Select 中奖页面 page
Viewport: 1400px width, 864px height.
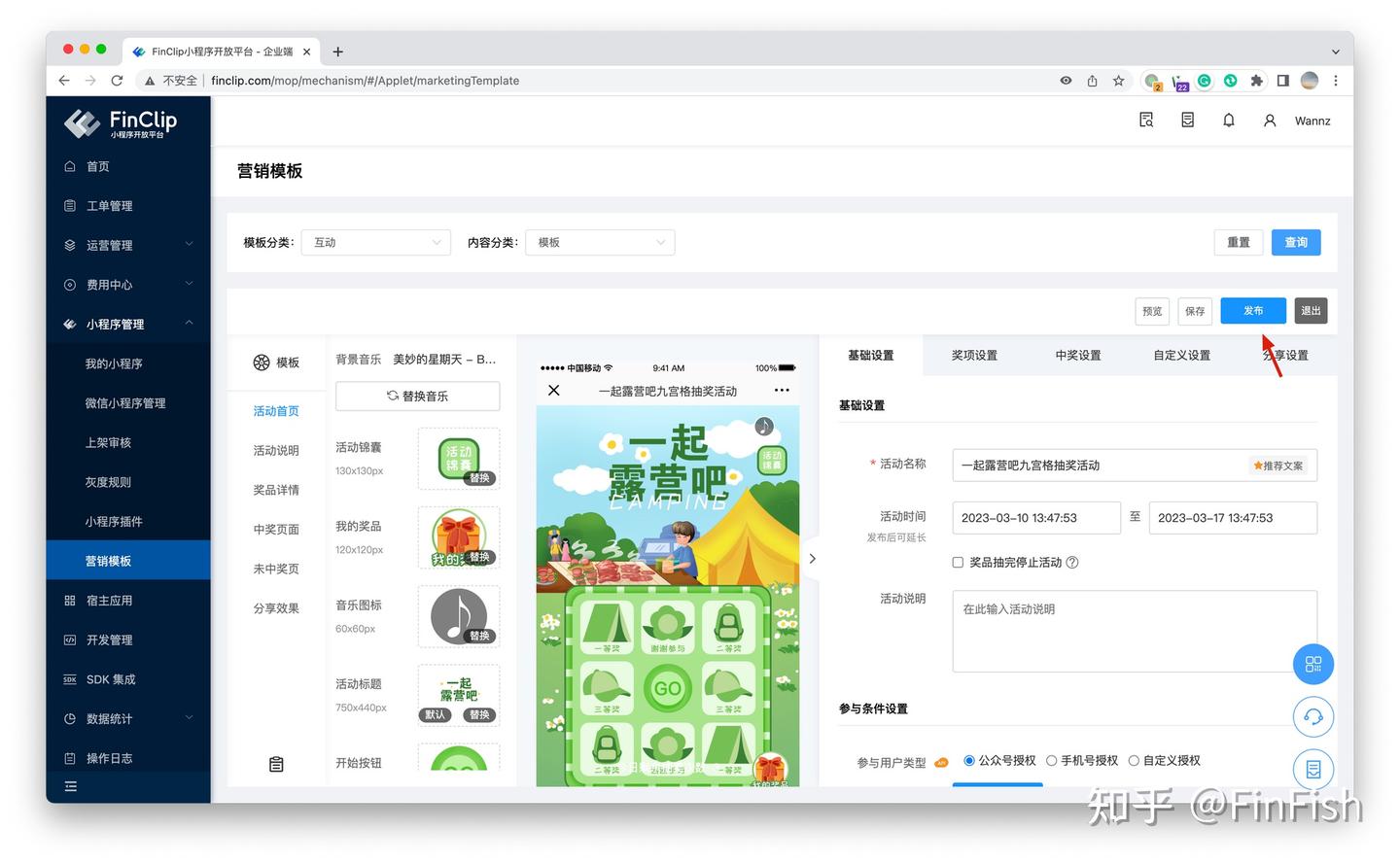click(x=276, y=530)
